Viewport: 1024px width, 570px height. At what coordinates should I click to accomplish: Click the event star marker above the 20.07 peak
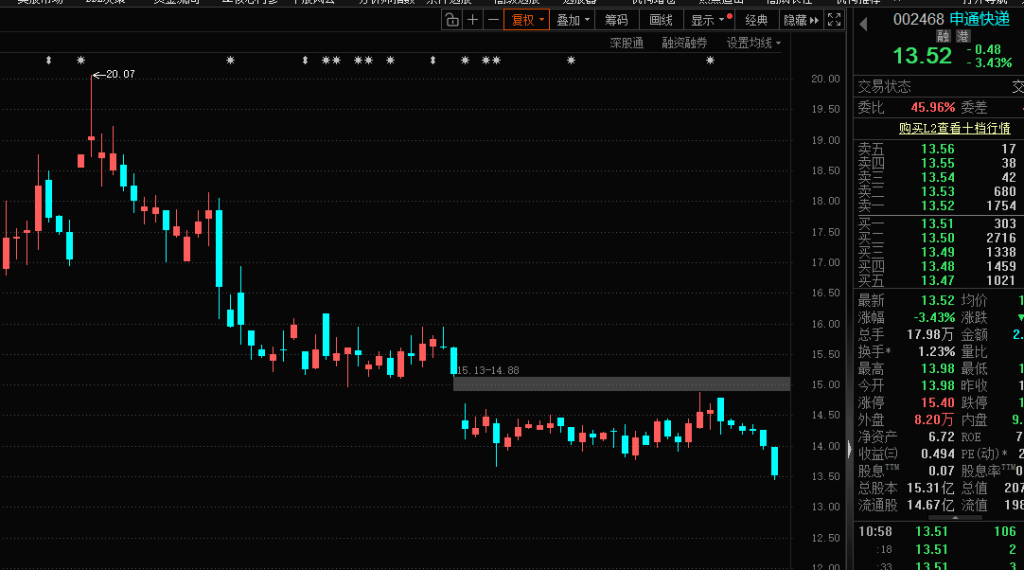(82, 61)
